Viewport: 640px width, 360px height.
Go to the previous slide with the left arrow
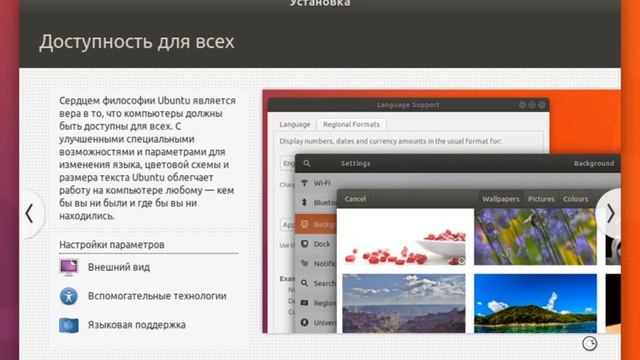29,213
